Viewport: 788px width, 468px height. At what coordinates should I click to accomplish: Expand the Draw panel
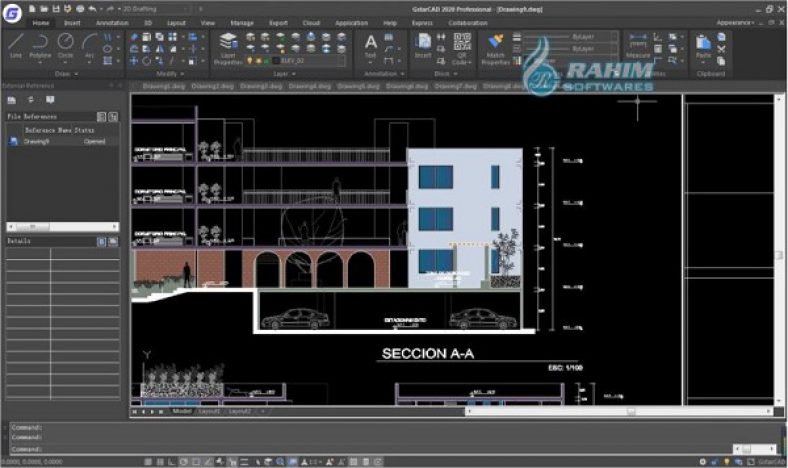point(66,74)
